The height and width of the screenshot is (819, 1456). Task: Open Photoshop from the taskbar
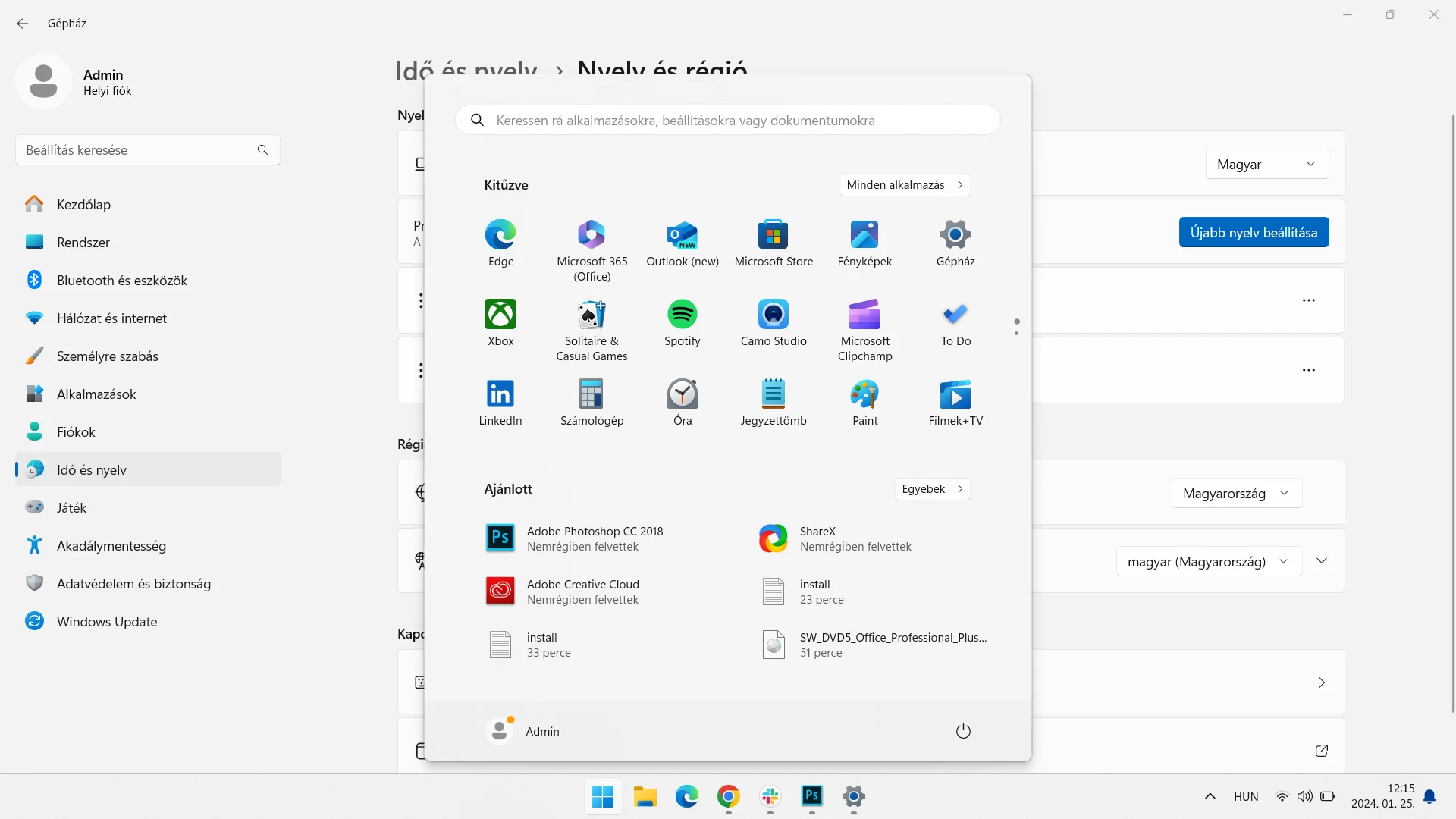(x=811, y=795)
